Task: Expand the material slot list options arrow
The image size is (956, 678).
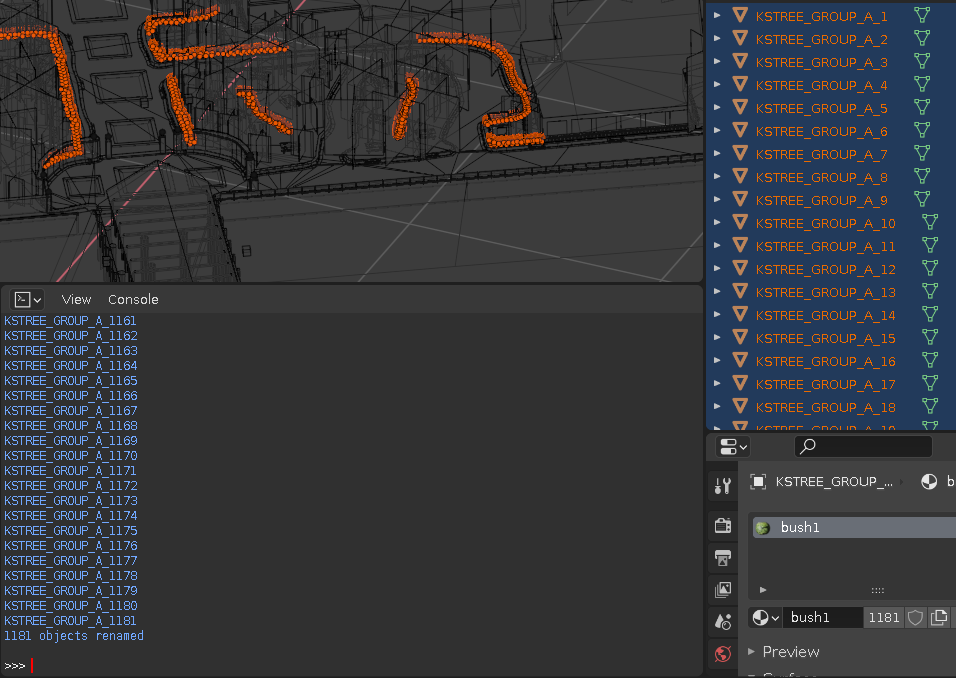Action: click(x=763, y=590)
